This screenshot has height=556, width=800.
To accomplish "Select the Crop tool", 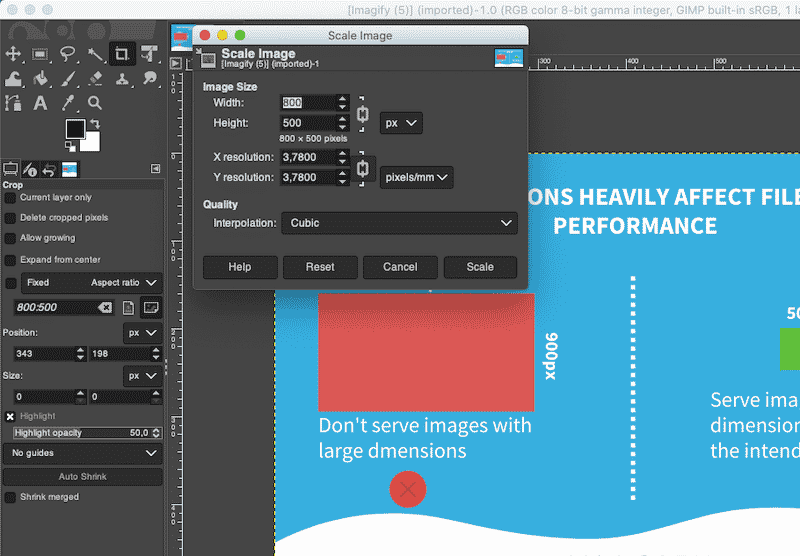I will 122,54.
